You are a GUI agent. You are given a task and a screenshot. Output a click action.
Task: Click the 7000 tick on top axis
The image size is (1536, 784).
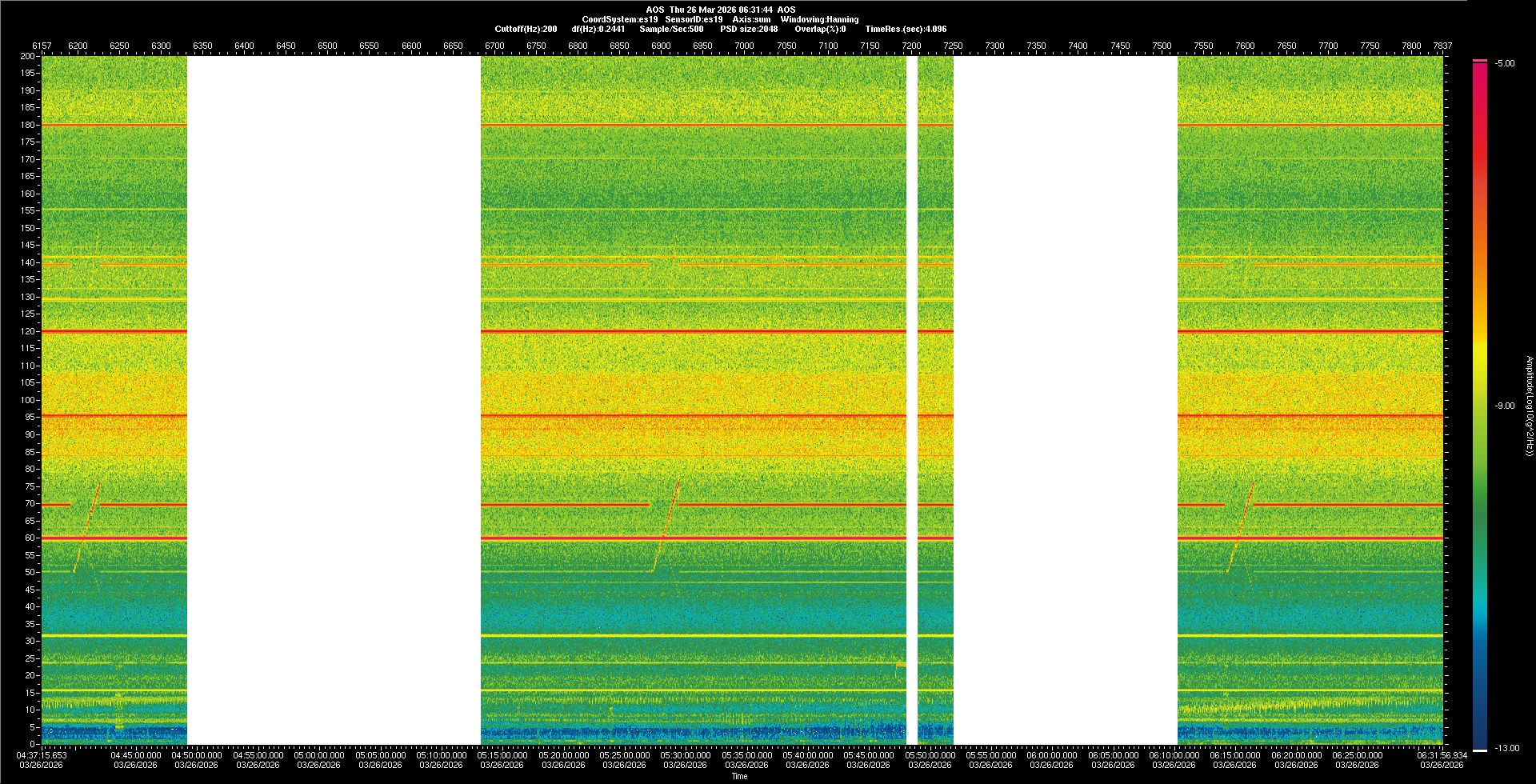744,46
